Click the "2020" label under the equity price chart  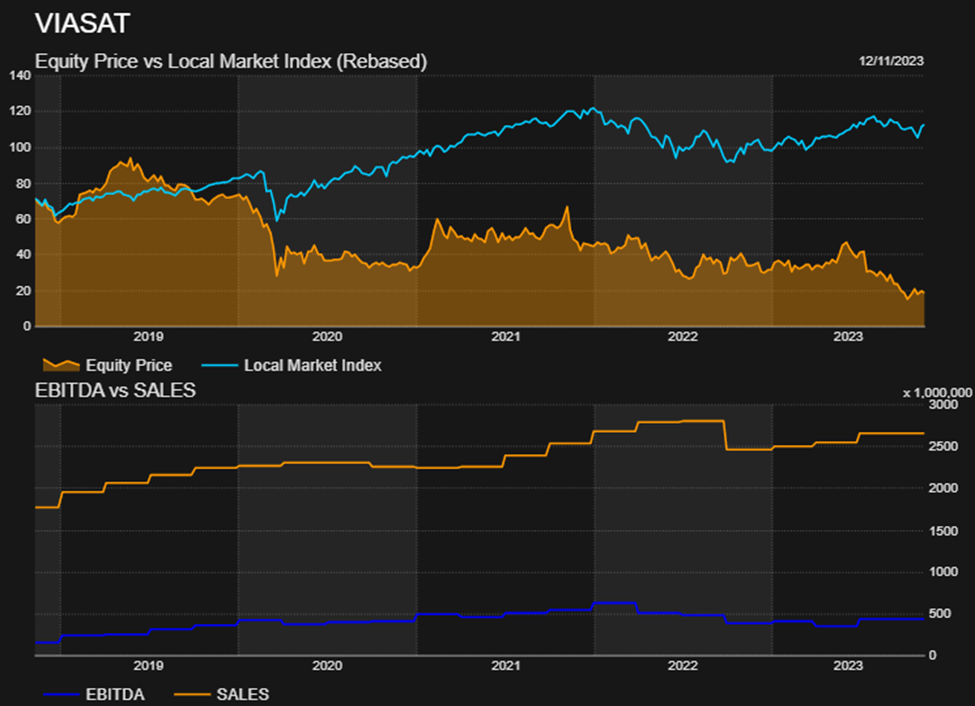(327, 337)
